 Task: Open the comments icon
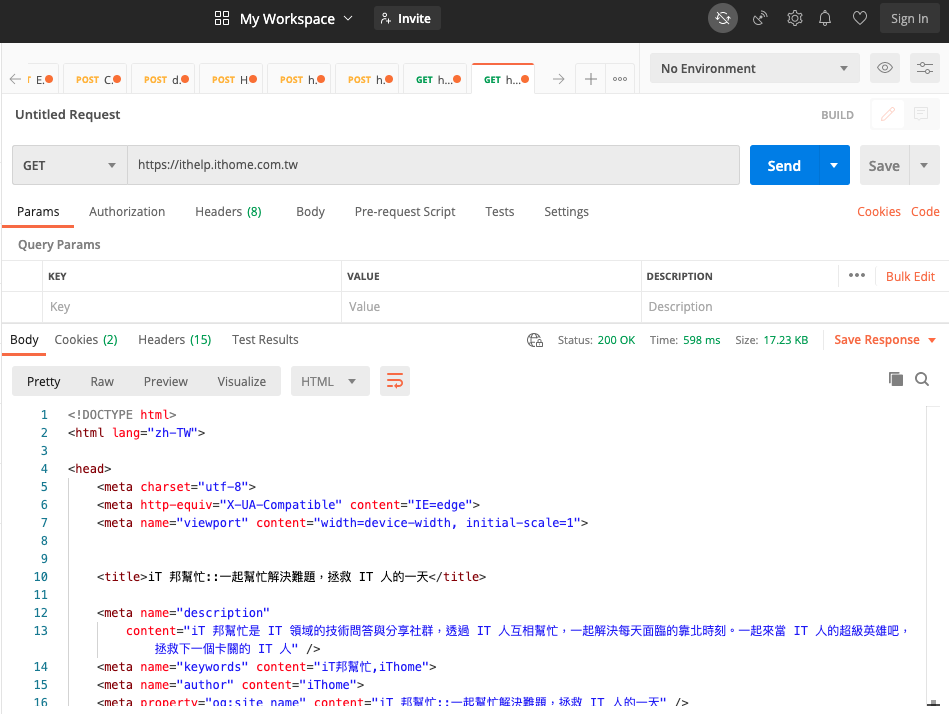click(x=921, y=114)
